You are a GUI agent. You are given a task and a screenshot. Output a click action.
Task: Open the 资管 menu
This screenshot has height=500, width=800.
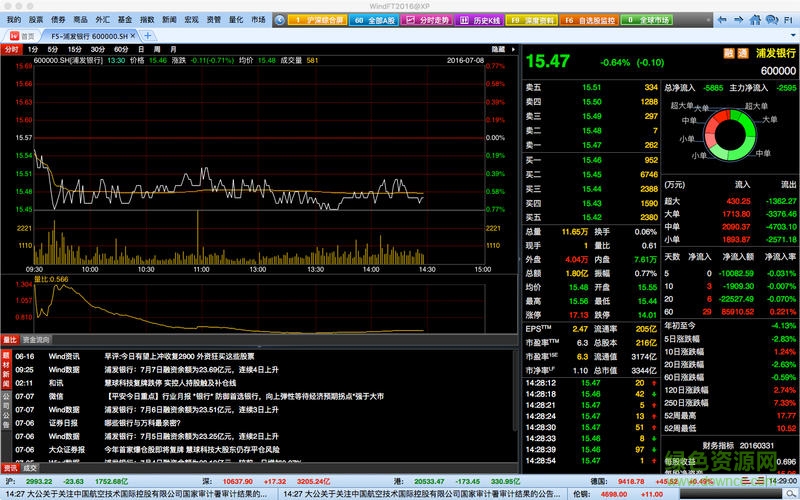tap(214, 19)
